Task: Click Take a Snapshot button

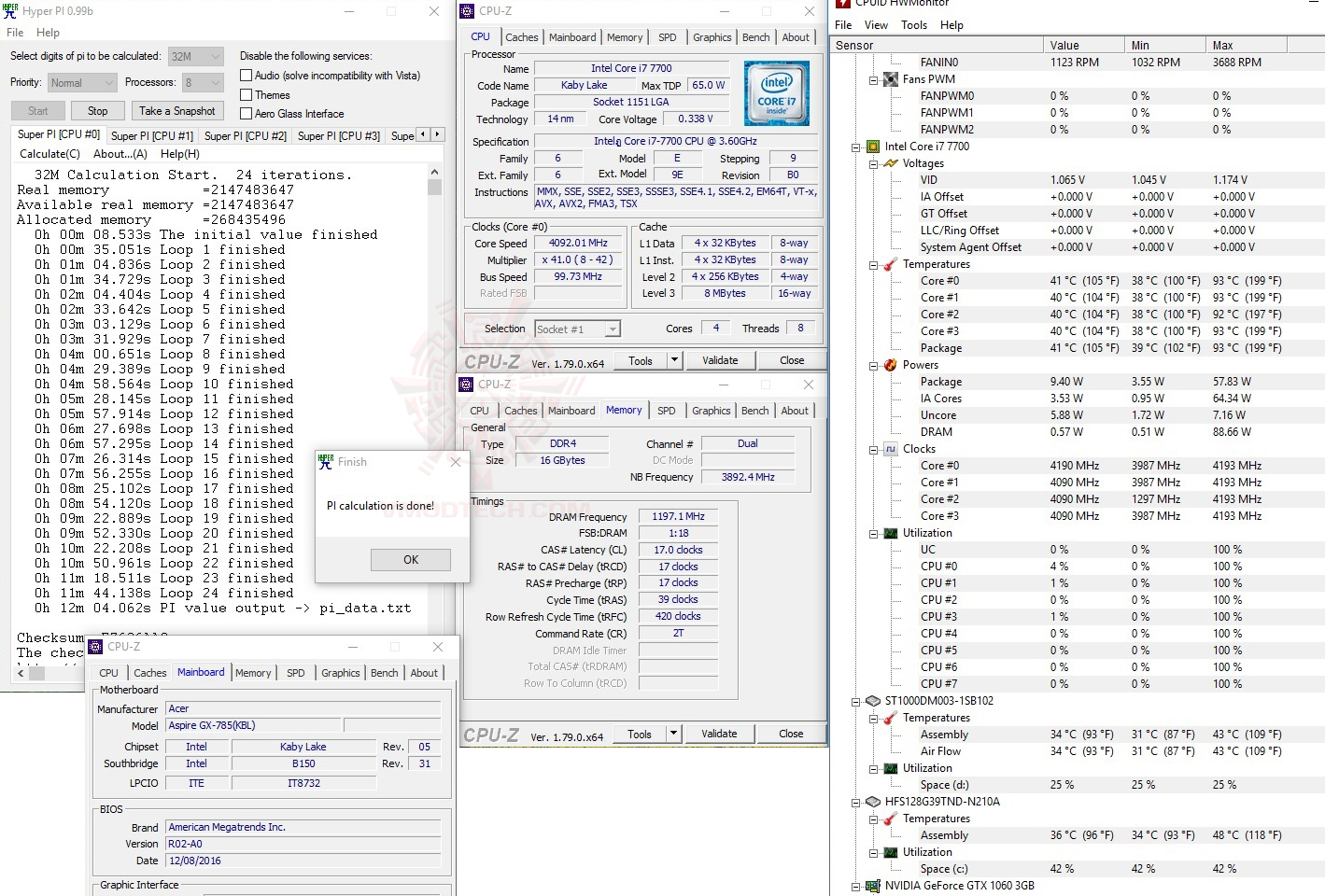Action: pos(177,111)
